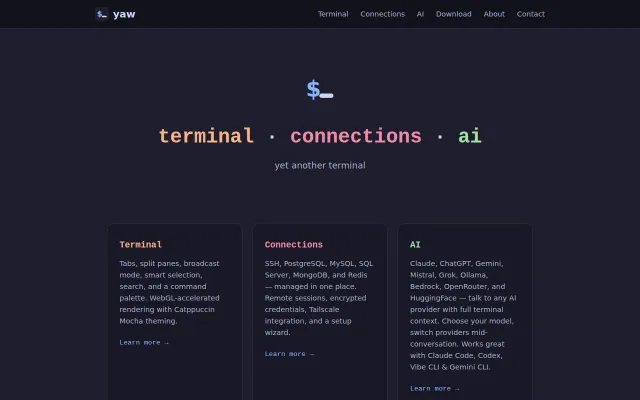
Task: Open the Connections nav menu item
Action: pos(382,14)
